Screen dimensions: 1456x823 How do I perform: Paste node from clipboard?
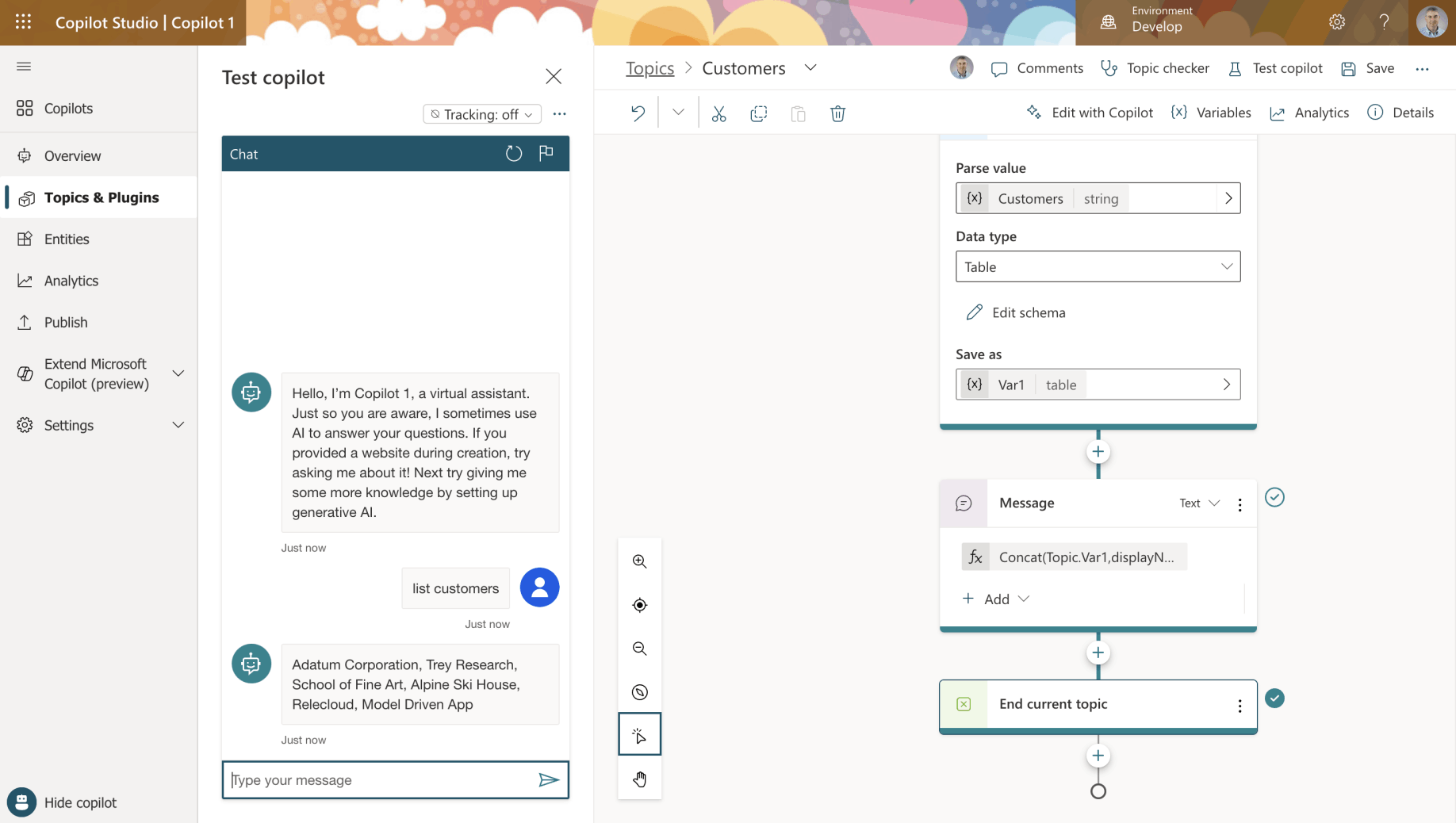pos(798,113)
